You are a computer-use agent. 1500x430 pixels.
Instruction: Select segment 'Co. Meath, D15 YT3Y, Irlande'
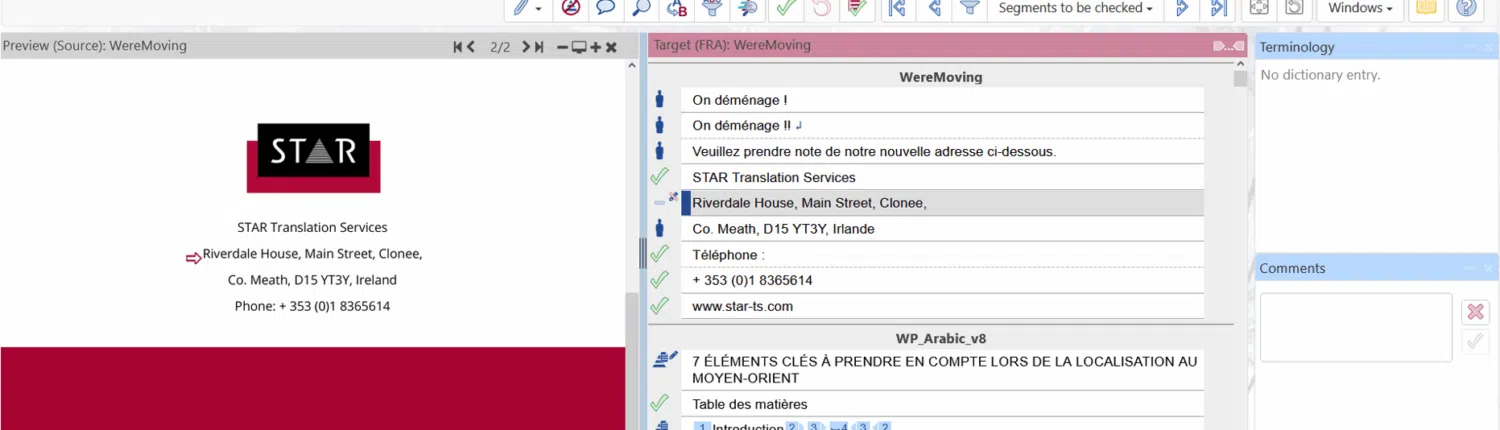tap(942, 229)
